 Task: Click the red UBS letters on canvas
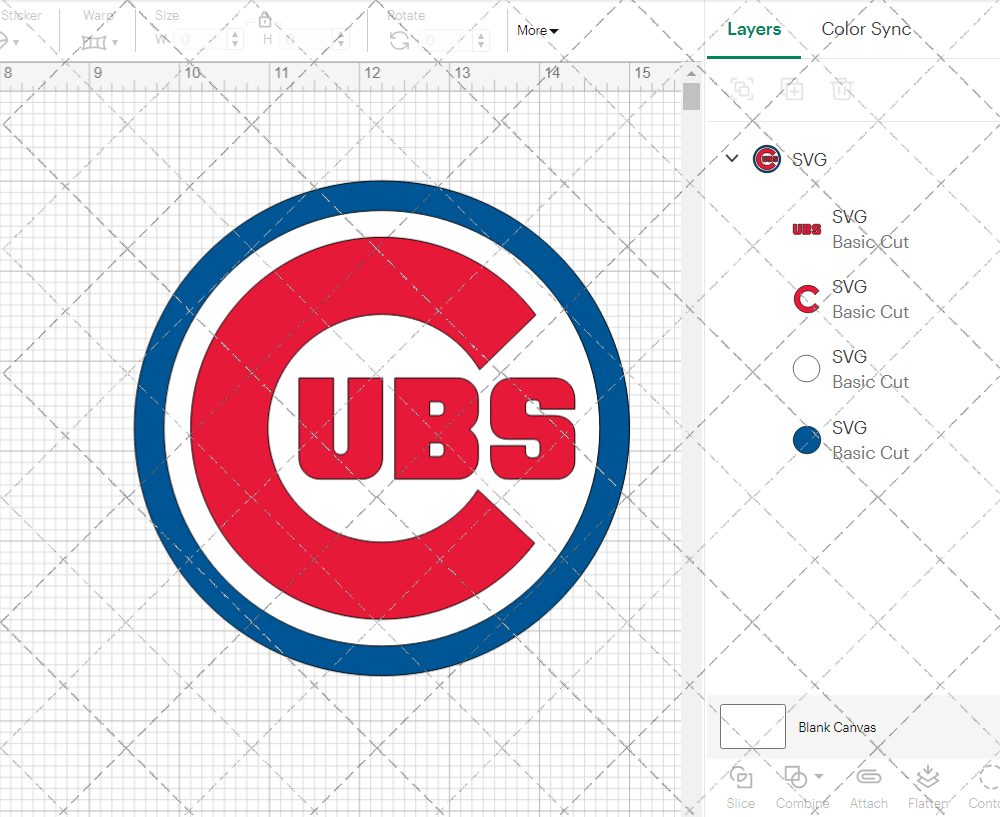[x=437, y=429]
